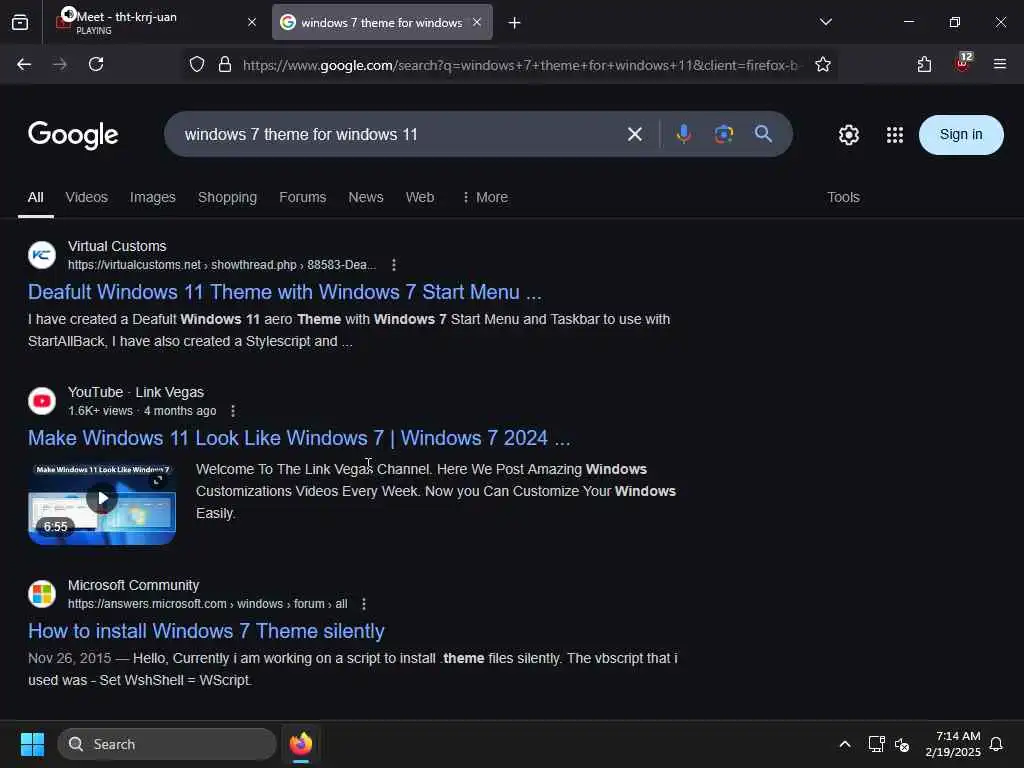List all tabs dropdown arrow

(825, 22)
